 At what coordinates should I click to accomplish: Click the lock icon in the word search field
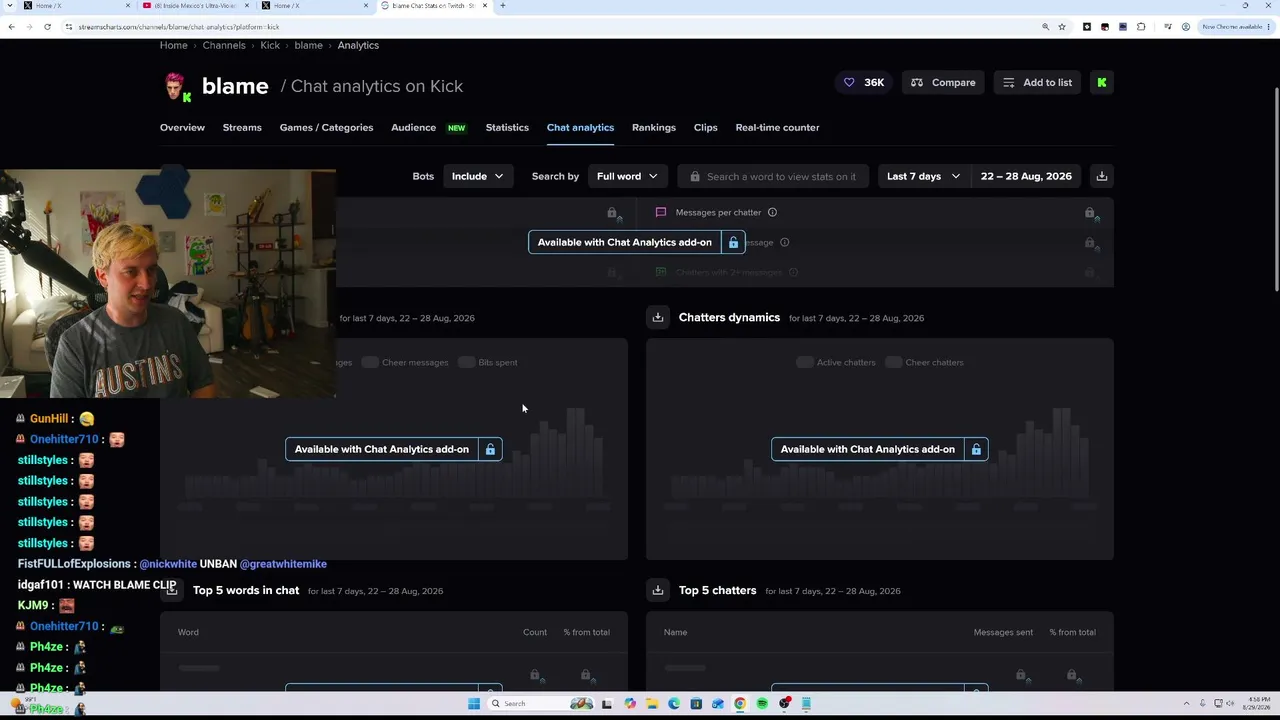694,177
